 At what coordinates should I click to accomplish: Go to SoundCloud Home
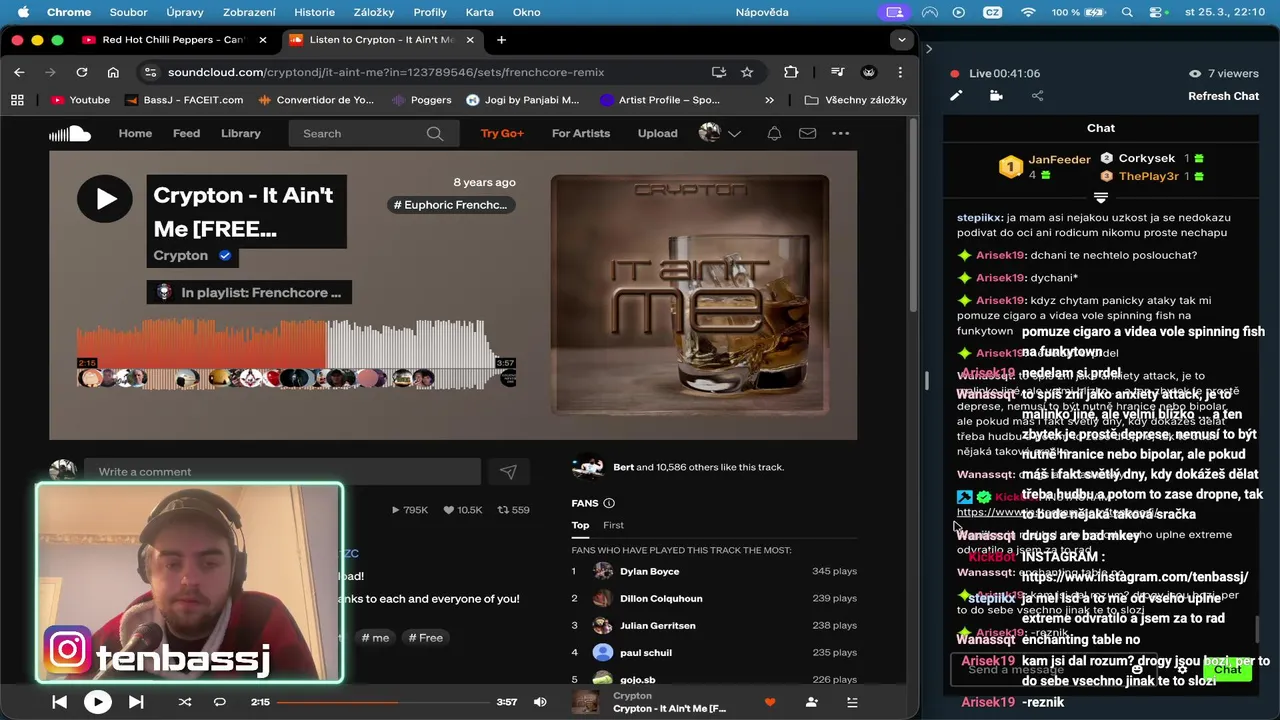pos(135,133)
